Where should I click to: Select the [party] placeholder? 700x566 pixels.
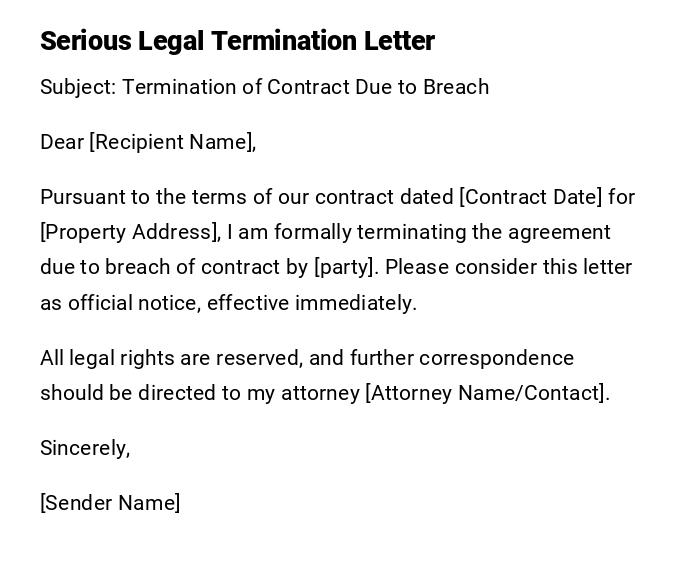tap(346, 267)
